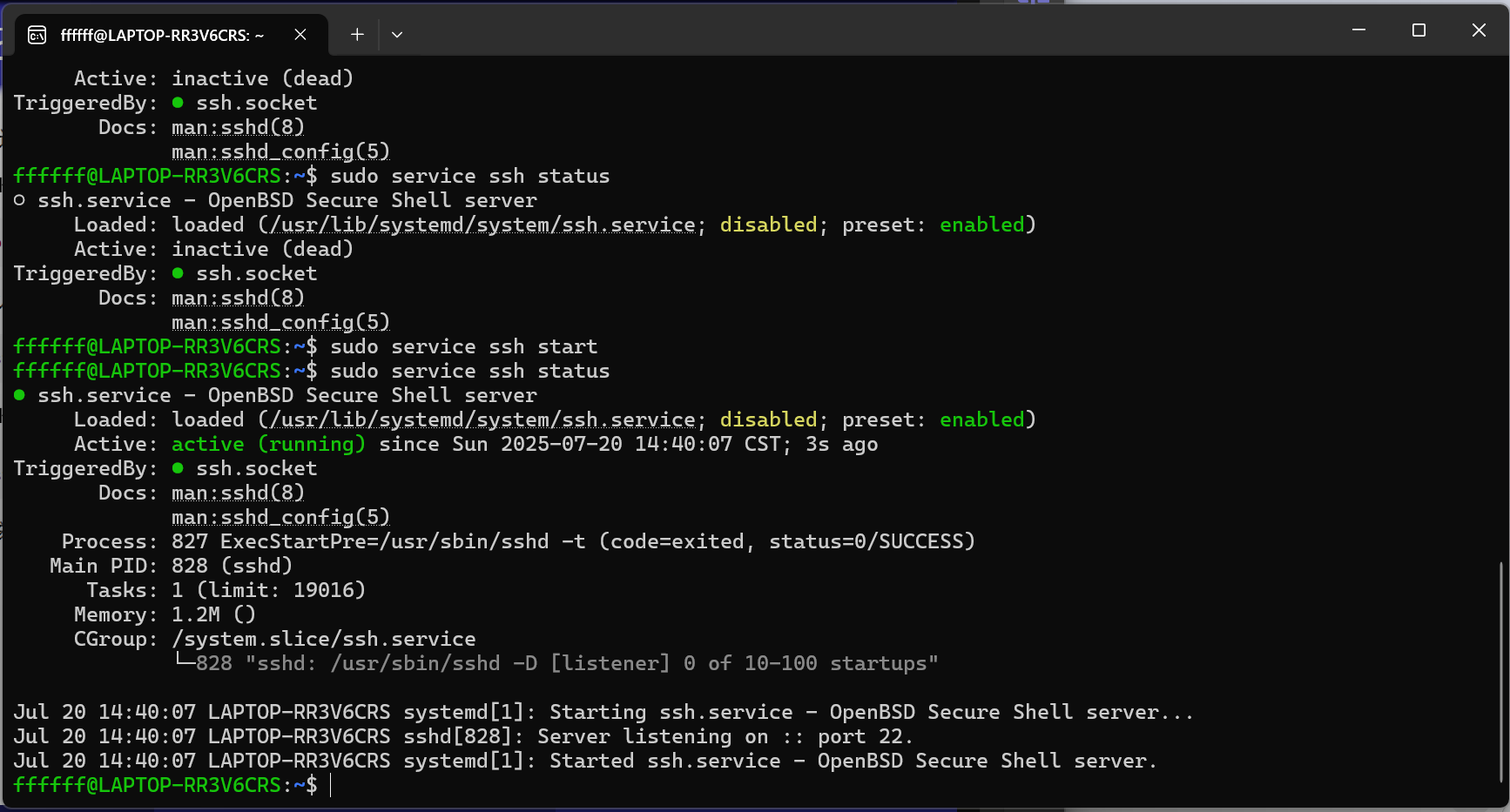Click green dot before running ssh.service header
The height and width of the screenshot is (812, 1510).
click(x=19, y=395)
